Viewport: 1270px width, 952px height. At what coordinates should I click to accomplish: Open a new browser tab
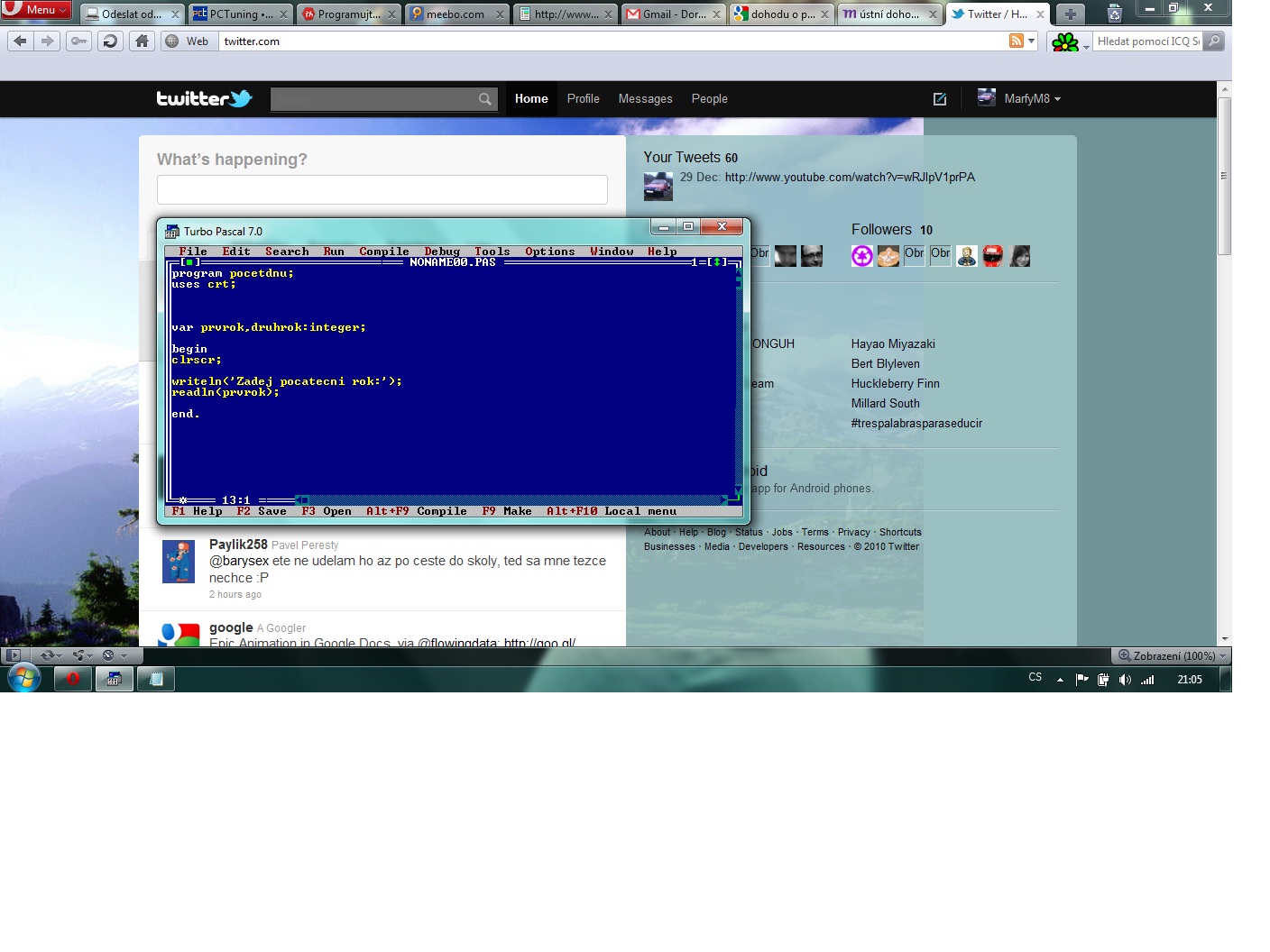click(x=1070, y=14)
